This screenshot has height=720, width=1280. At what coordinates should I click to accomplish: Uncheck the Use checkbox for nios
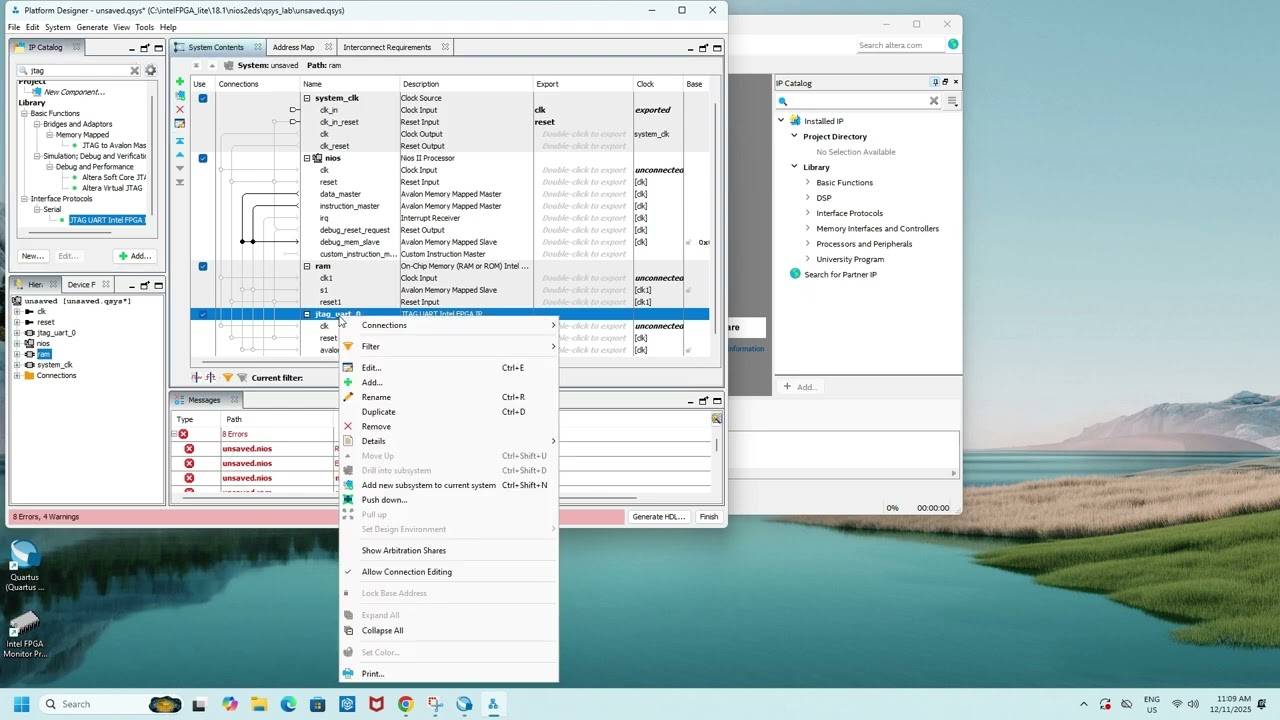(203, 158)
